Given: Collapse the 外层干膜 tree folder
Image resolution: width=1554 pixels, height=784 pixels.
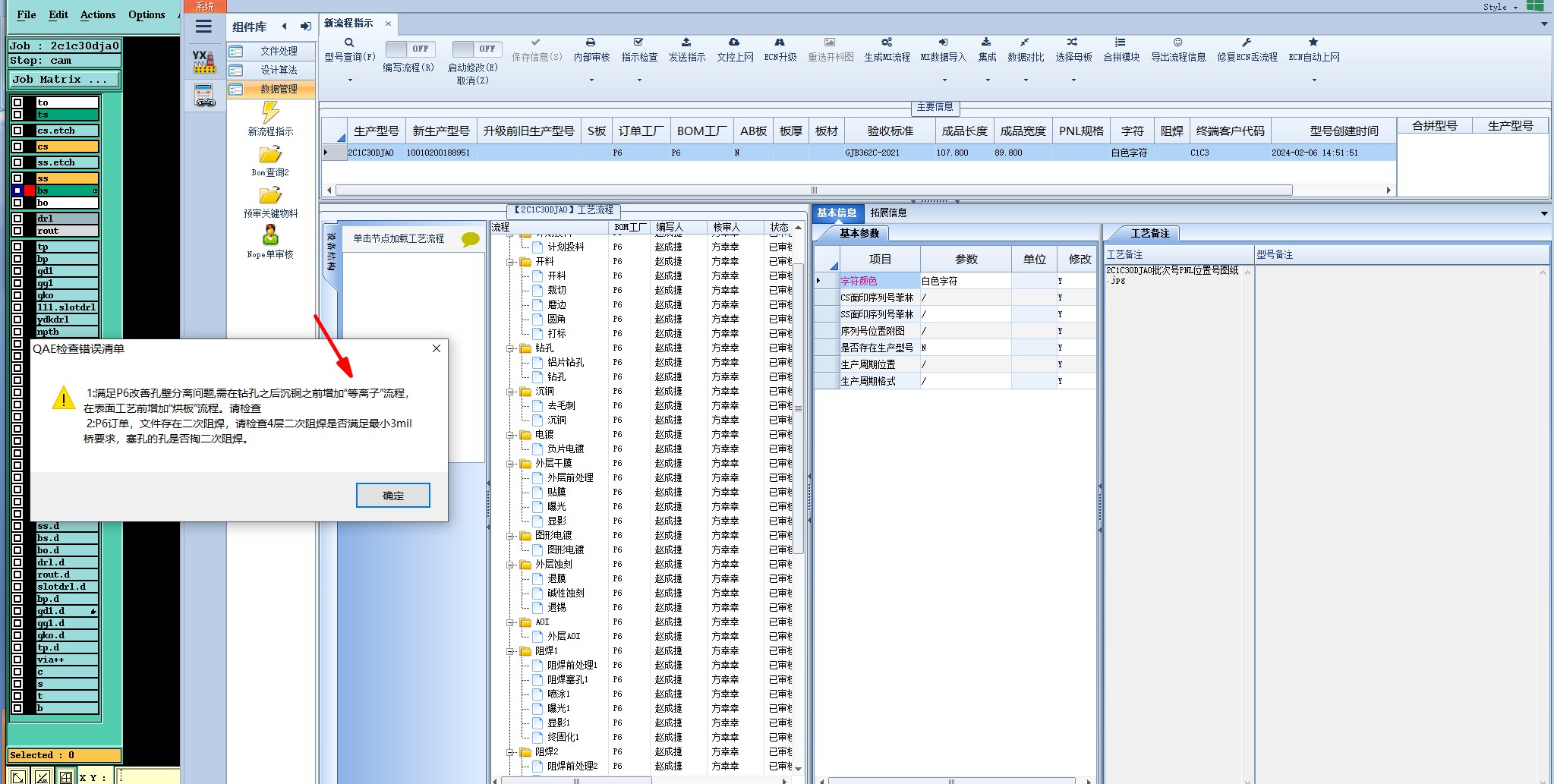Looking at the screenshot, I should pyautogui.click(x=511, y=464).
